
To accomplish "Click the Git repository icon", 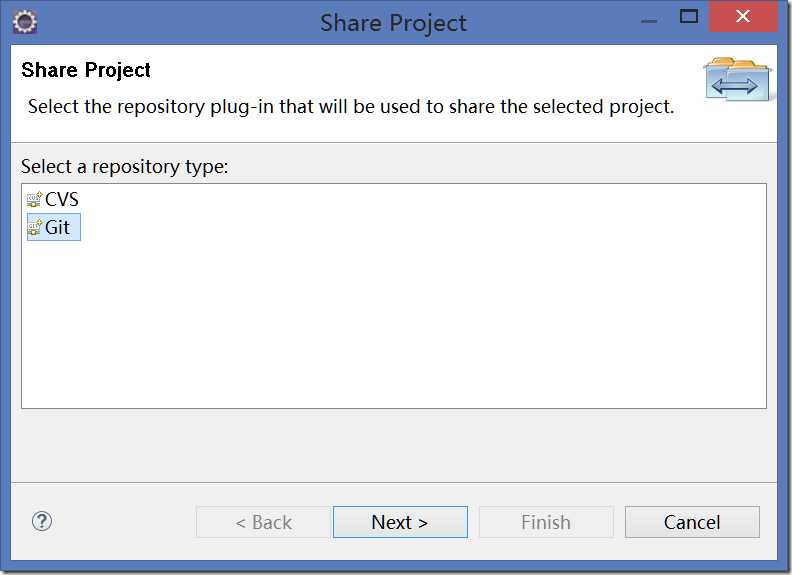I will click(34, 228).
